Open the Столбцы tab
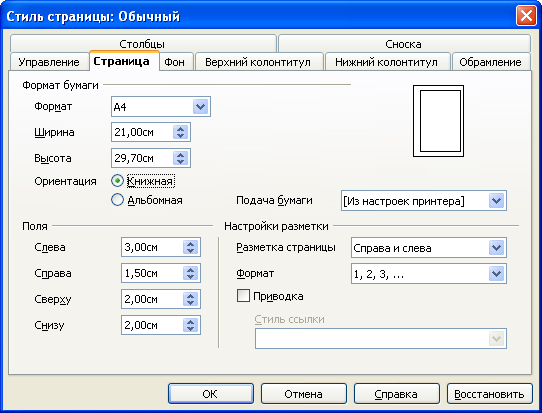The width and height of the screenshot is (542, 413). [x=143, y=44]
